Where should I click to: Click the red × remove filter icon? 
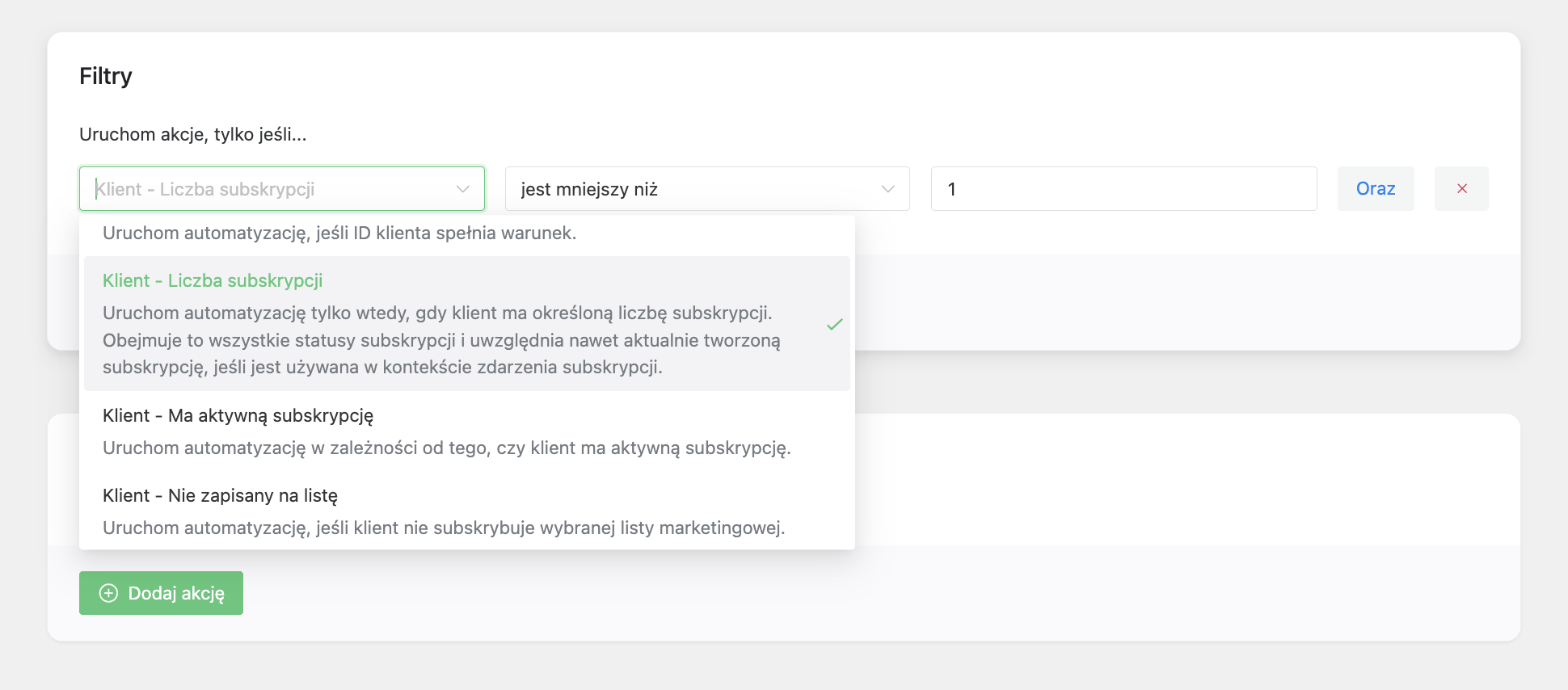(1461, 189)
